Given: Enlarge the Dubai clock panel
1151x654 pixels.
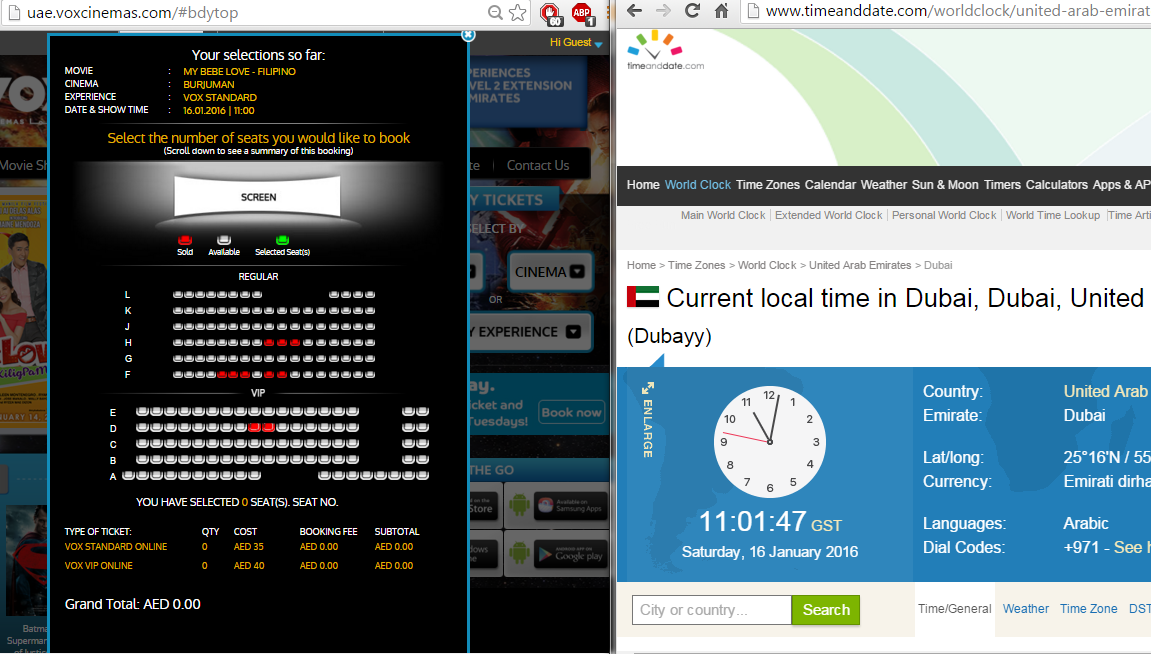Looking at the screenshot, I should pos(647,420).
